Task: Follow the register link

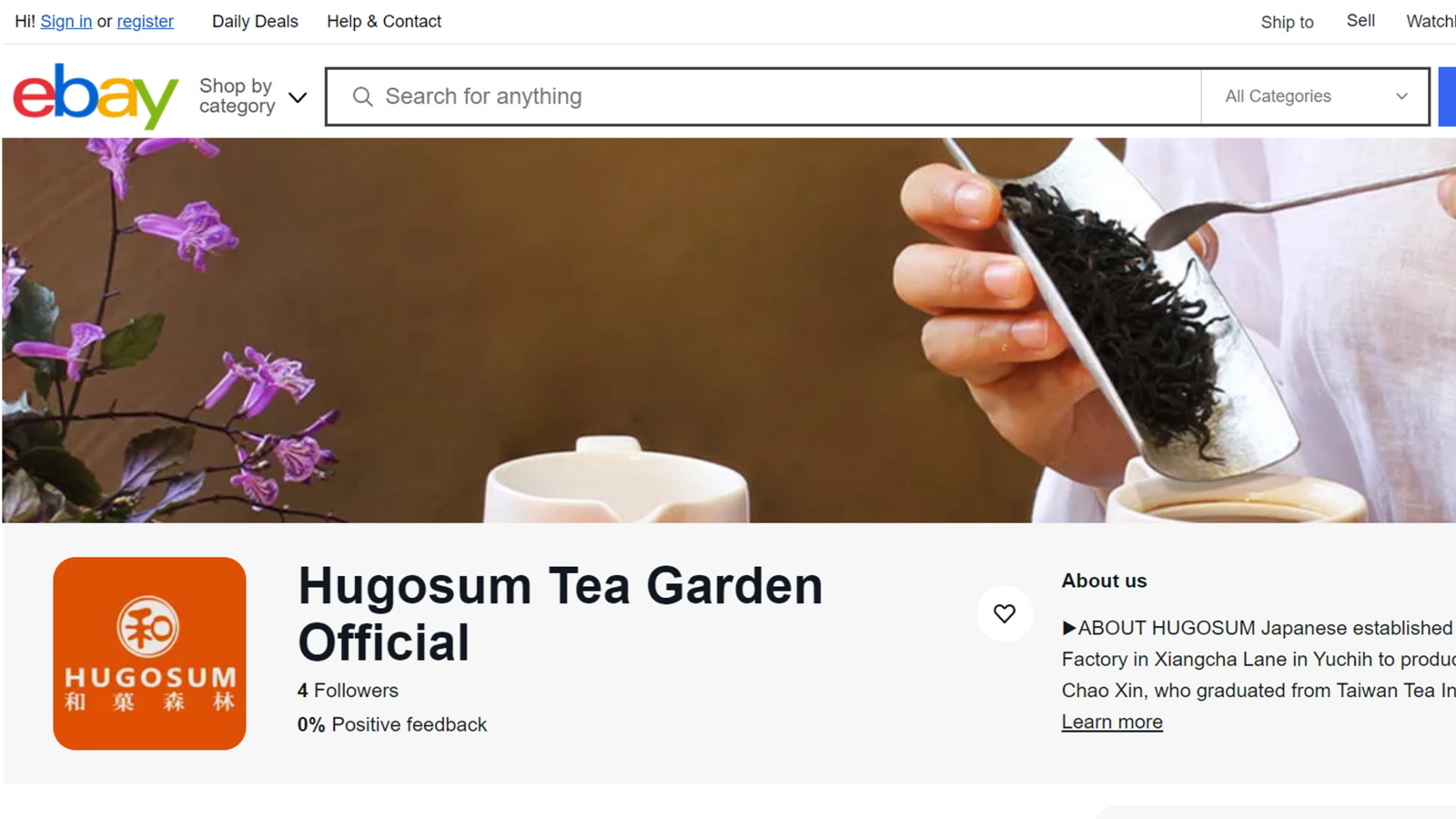Action: 145,21
